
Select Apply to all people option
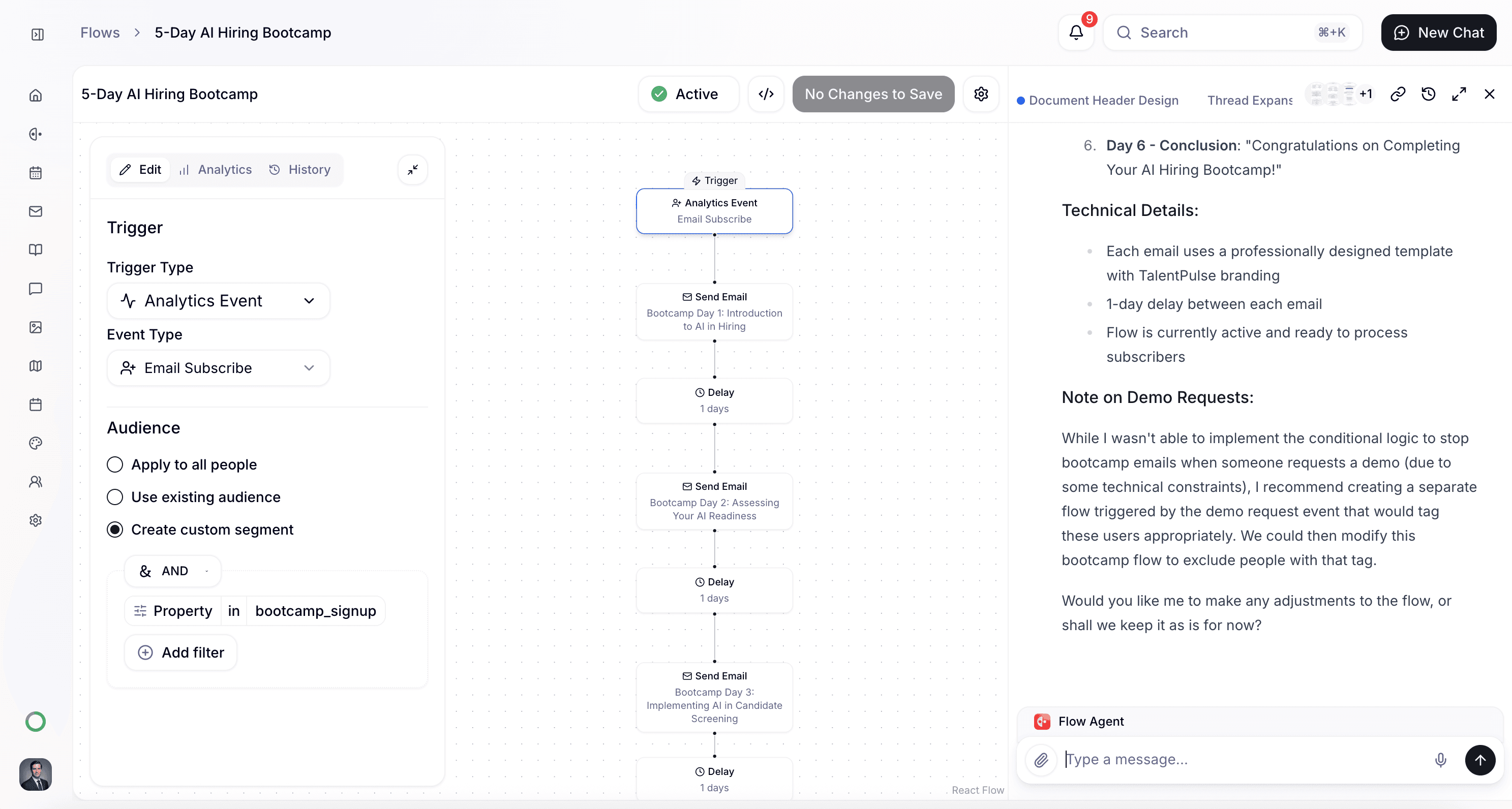pyautogui.click(x=115, y=464)
